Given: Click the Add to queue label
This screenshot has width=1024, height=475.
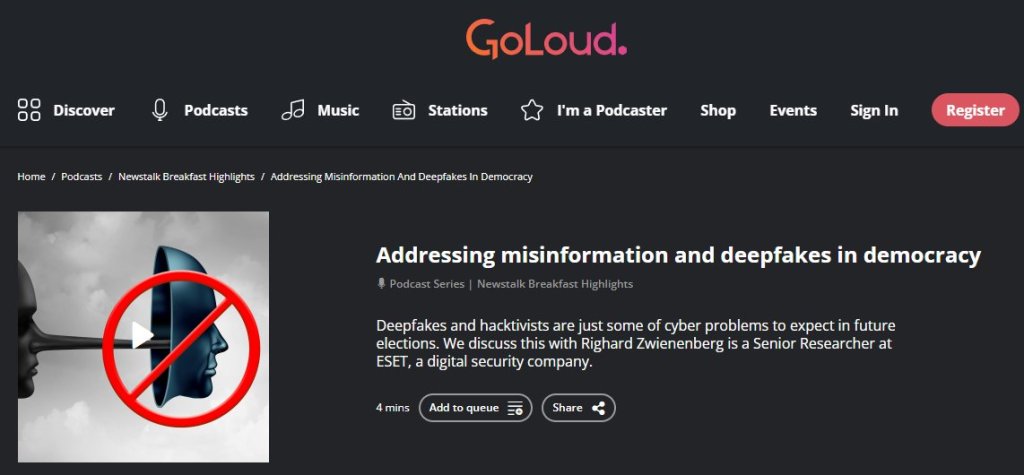Looking at the screenshot, I should [464, 408].
